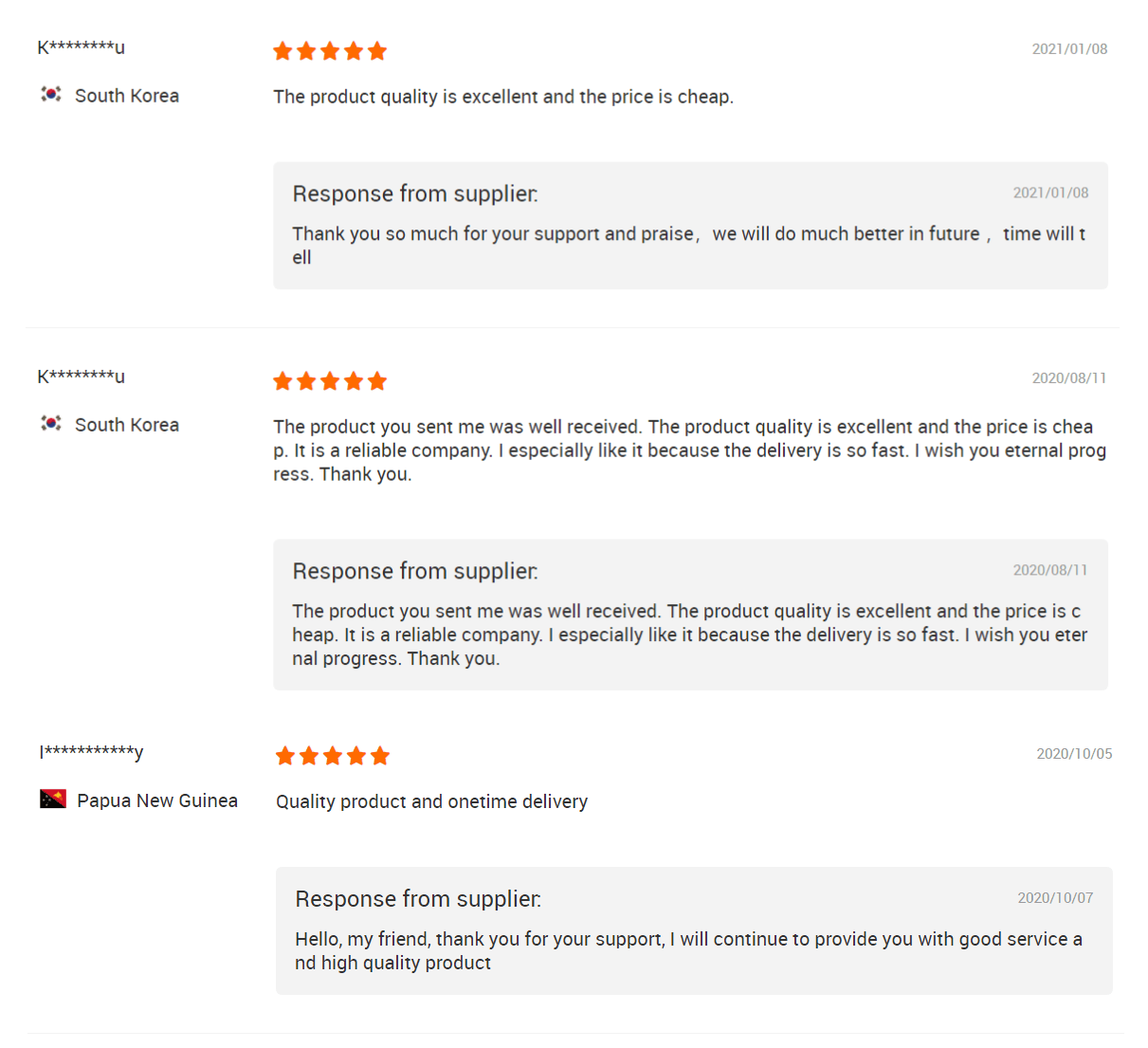Click fifth star of the 2020/08/11 review
Image resolution: width=1148 pixels, height=1048 pixels.
pos(377,381)
